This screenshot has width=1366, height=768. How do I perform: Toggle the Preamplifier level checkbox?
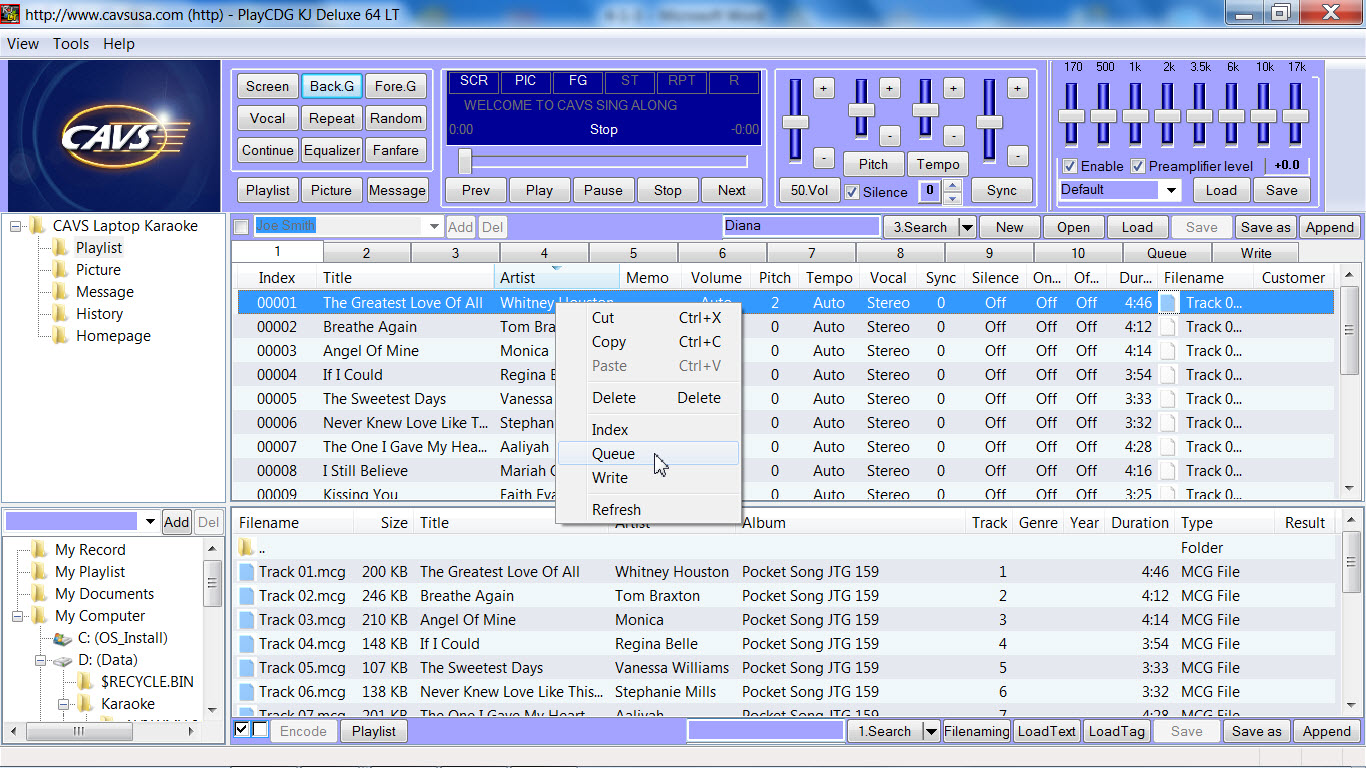(1138, 166)
